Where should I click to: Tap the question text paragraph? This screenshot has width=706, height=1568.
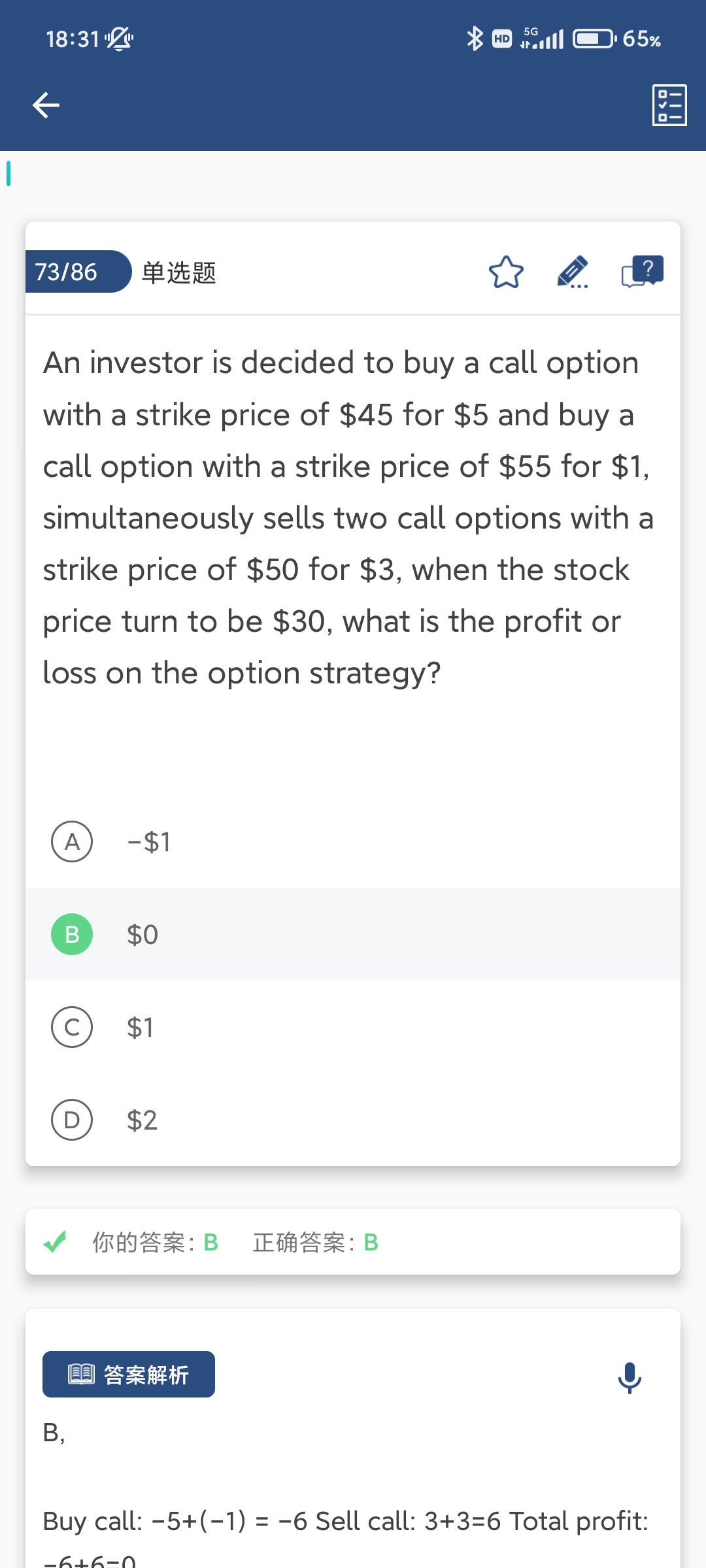pos(346,517)
